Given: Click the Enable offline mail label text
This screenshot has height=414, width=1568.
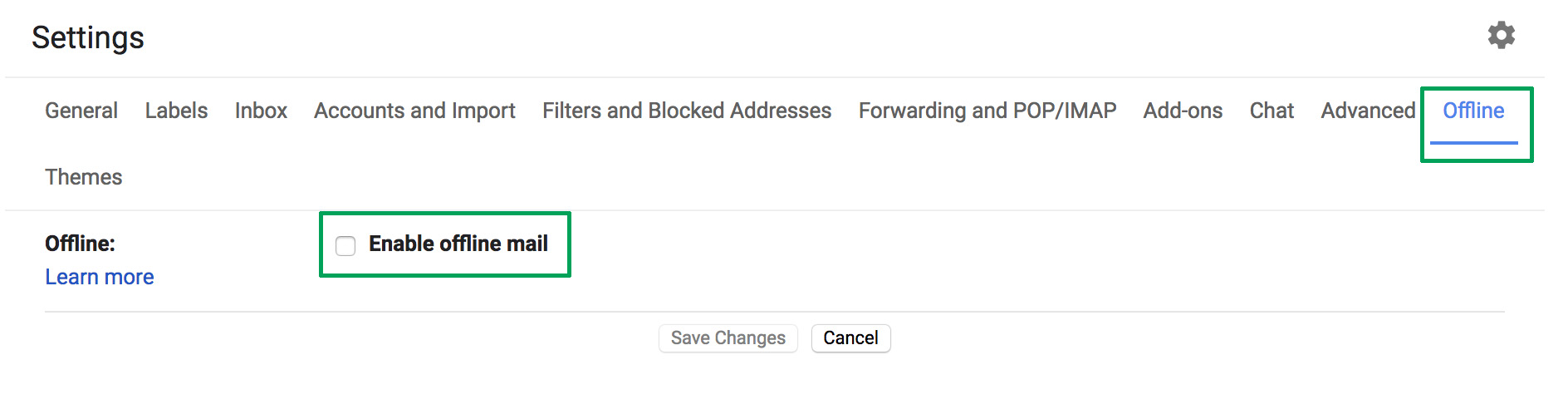Looking at the screenshot, I should [x=458, y=244].
